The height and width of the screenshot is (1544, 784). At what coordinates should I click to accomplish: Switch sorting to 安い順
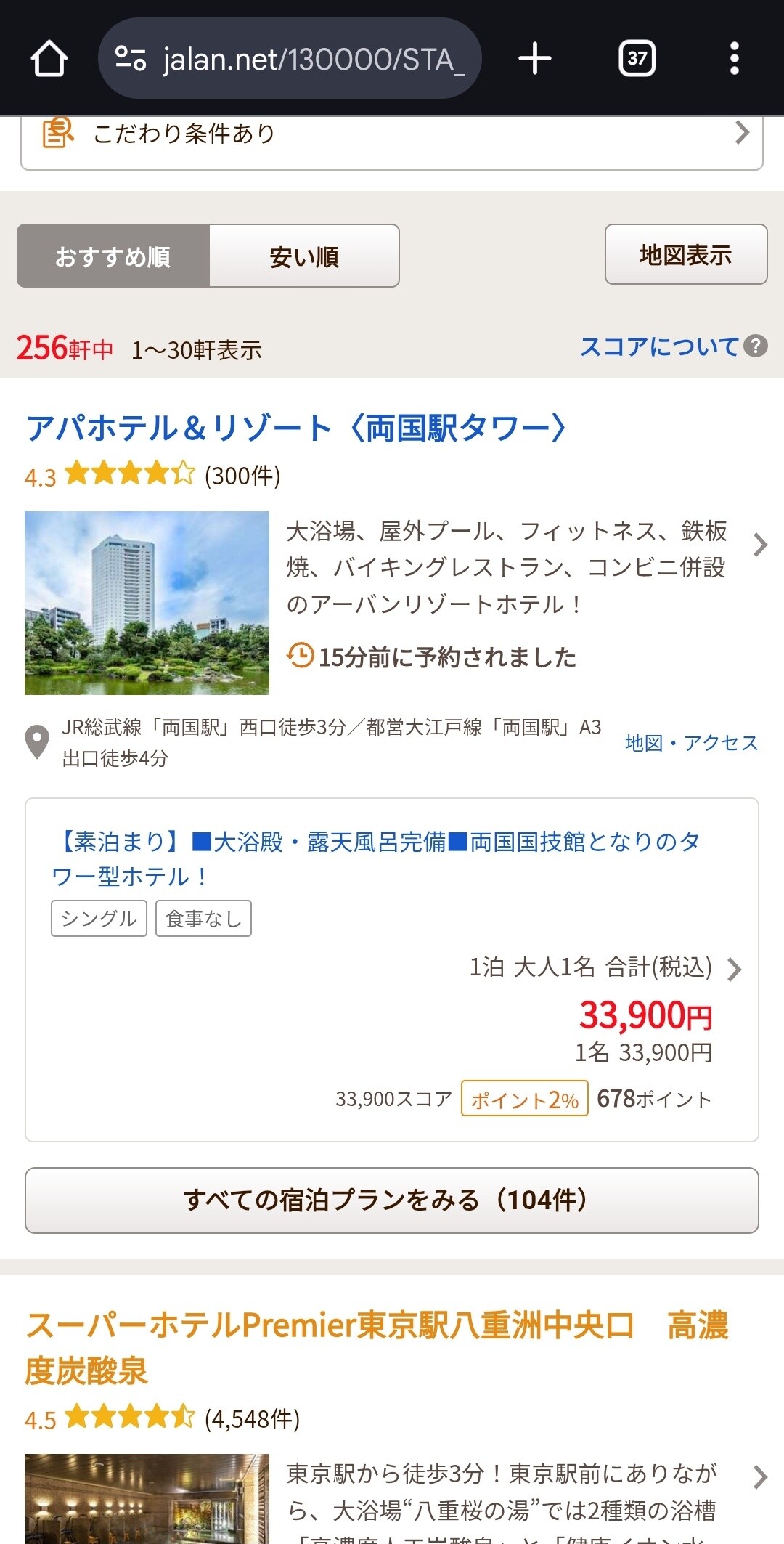[x=304, y=256]
